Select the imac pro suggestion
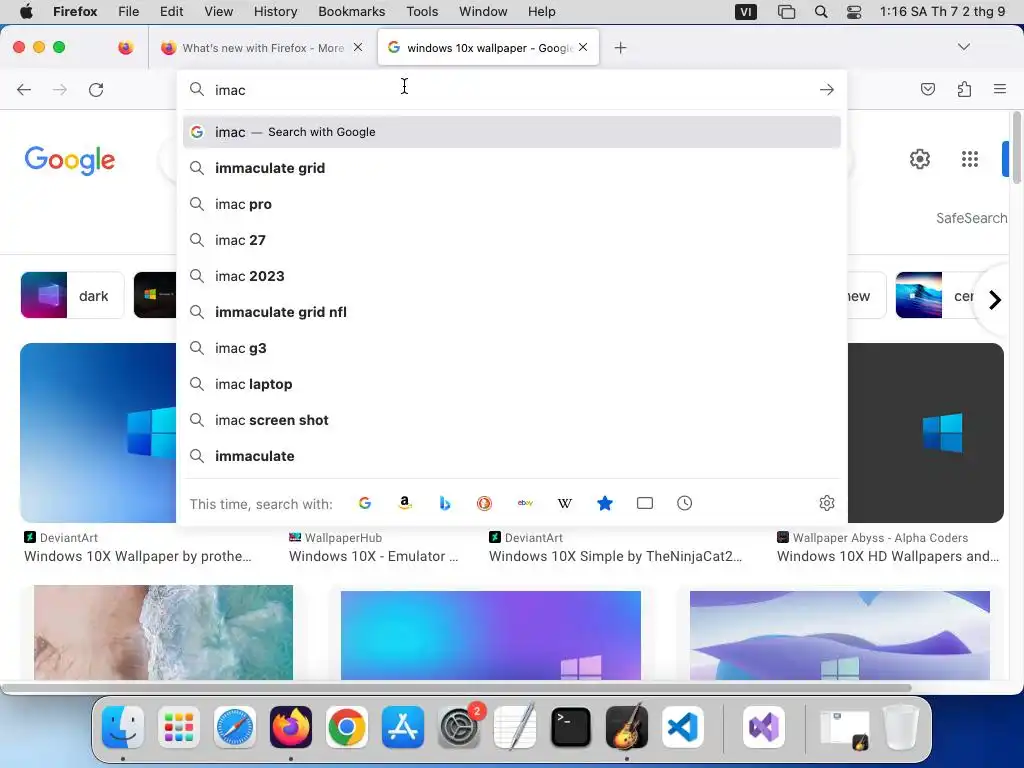This screenshot has height=768, width=1024. coord(511,204)
